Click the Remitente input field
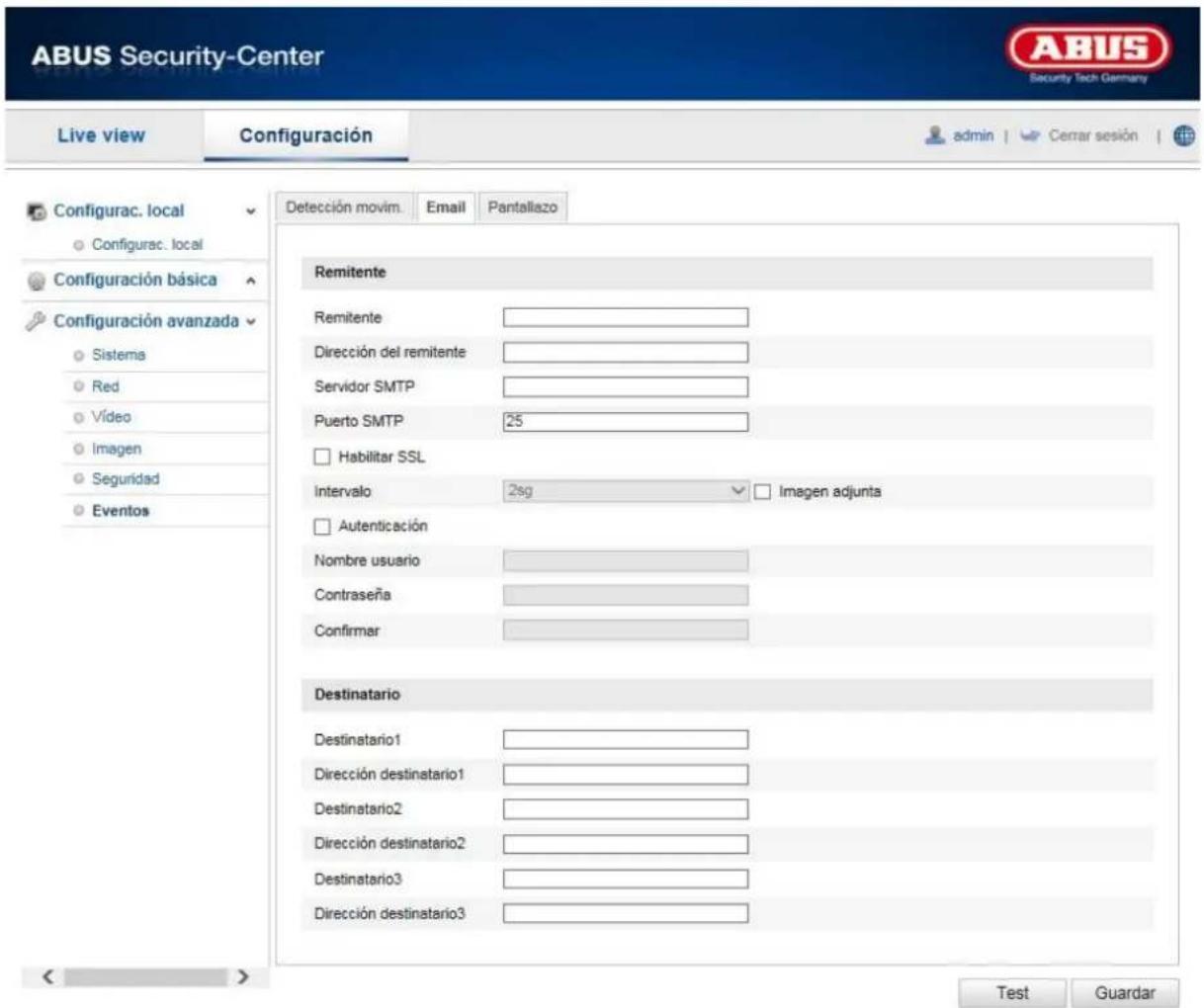 pyautogui.click(x=626, y=317)
